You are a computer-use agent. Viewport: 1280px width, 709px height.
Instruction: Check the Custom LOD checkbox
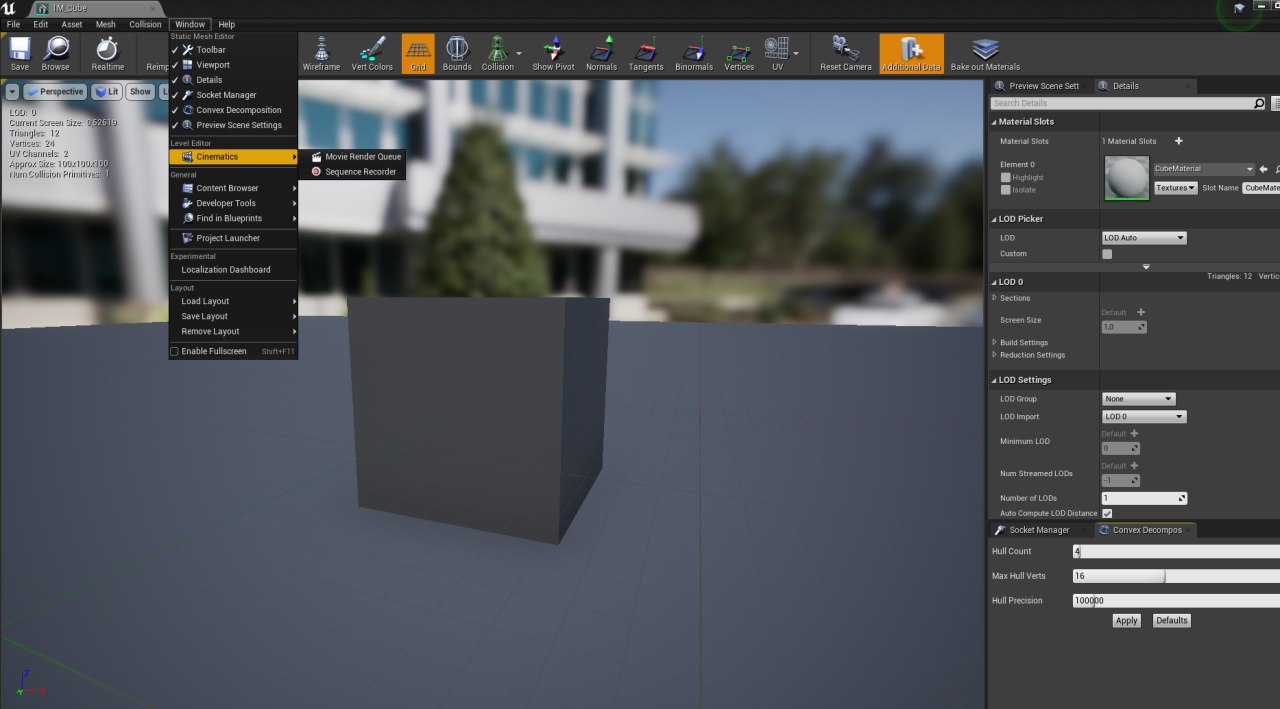pyautogui.click(x=1107, y=254)
